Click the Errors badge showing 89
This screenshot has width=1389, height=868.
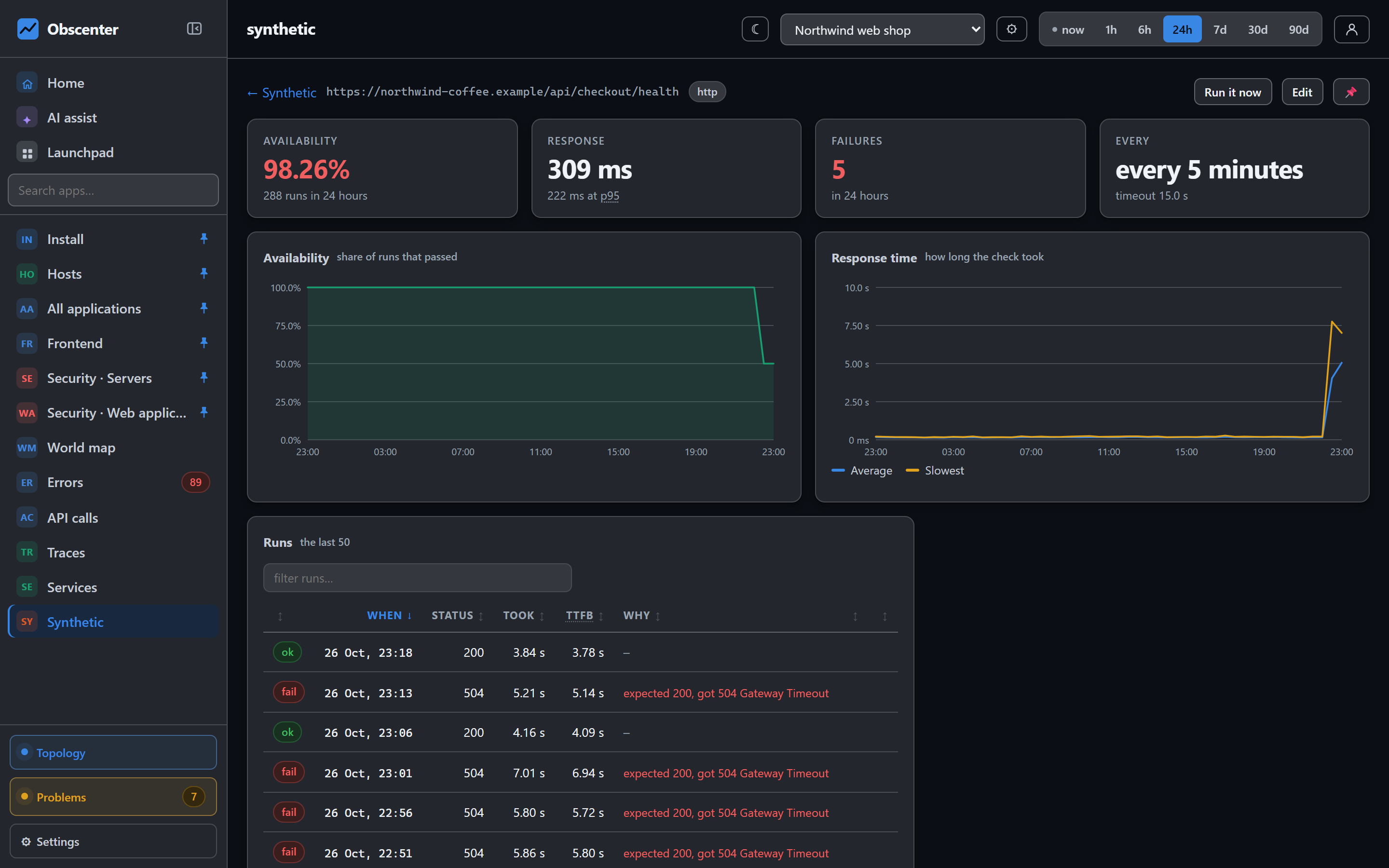tap(196, 482)
